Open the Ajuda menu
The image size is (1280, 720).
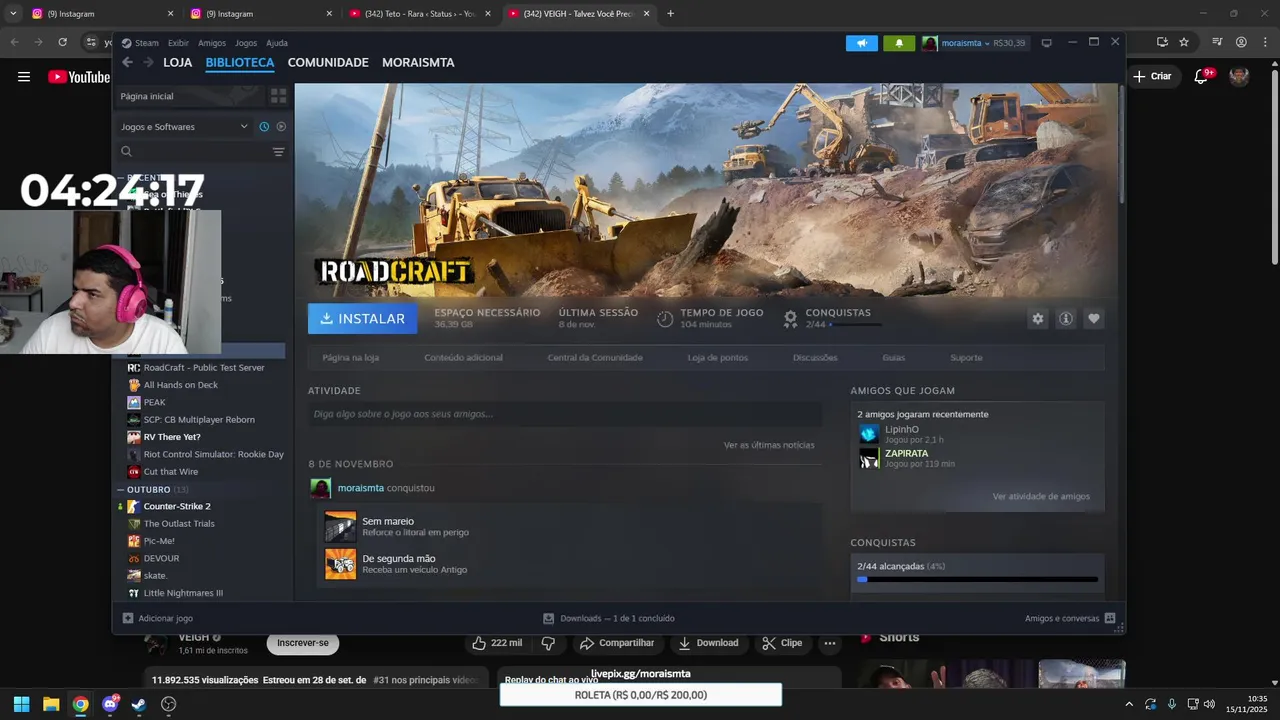[x=277, y=43]
